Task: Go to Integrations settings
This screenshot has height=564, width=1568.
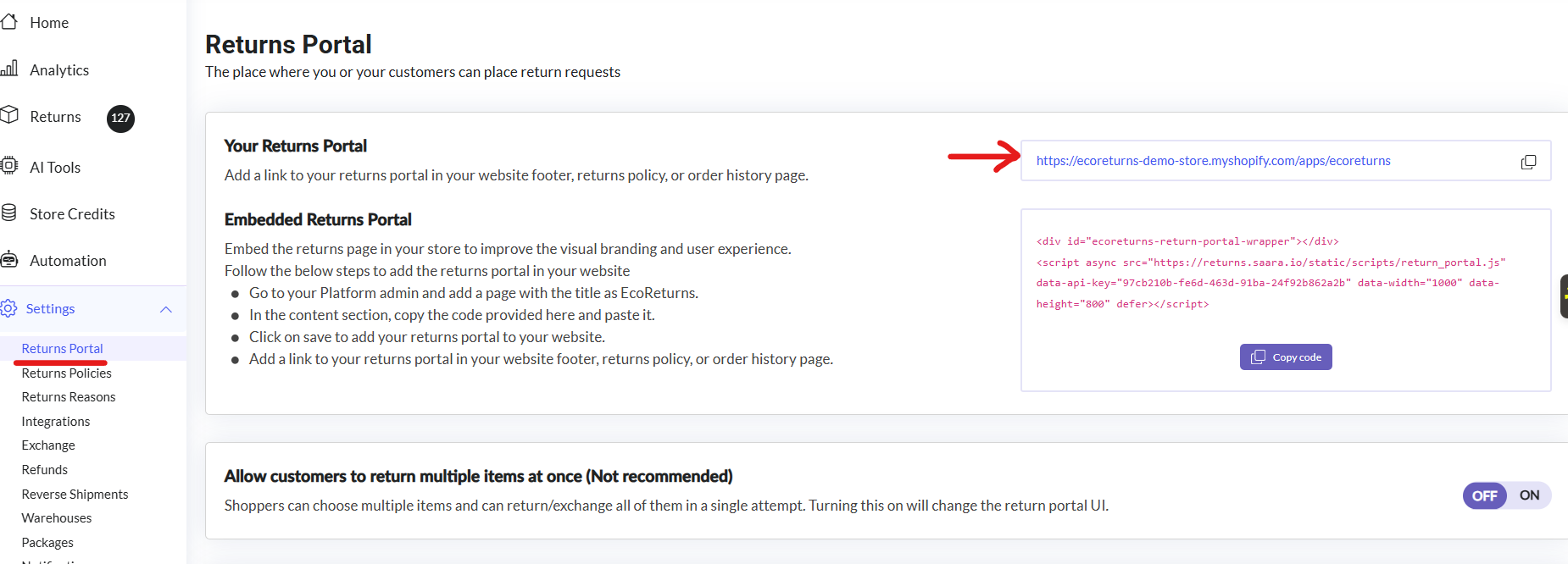Action: (55, 421)
